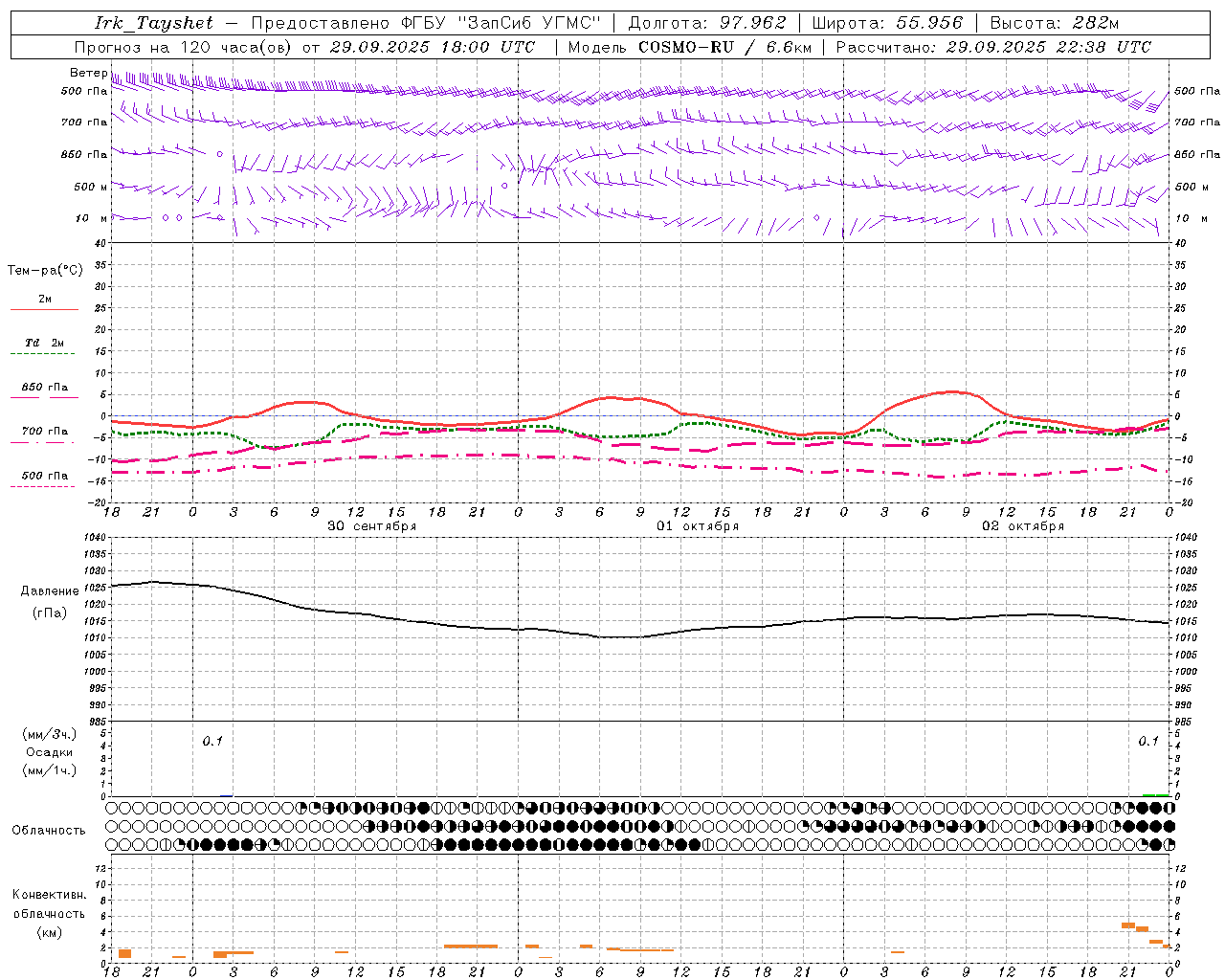The image size is (1225, 980).
Task: Click the Ветер wind panel label
Action: click(x=88, y=73)
